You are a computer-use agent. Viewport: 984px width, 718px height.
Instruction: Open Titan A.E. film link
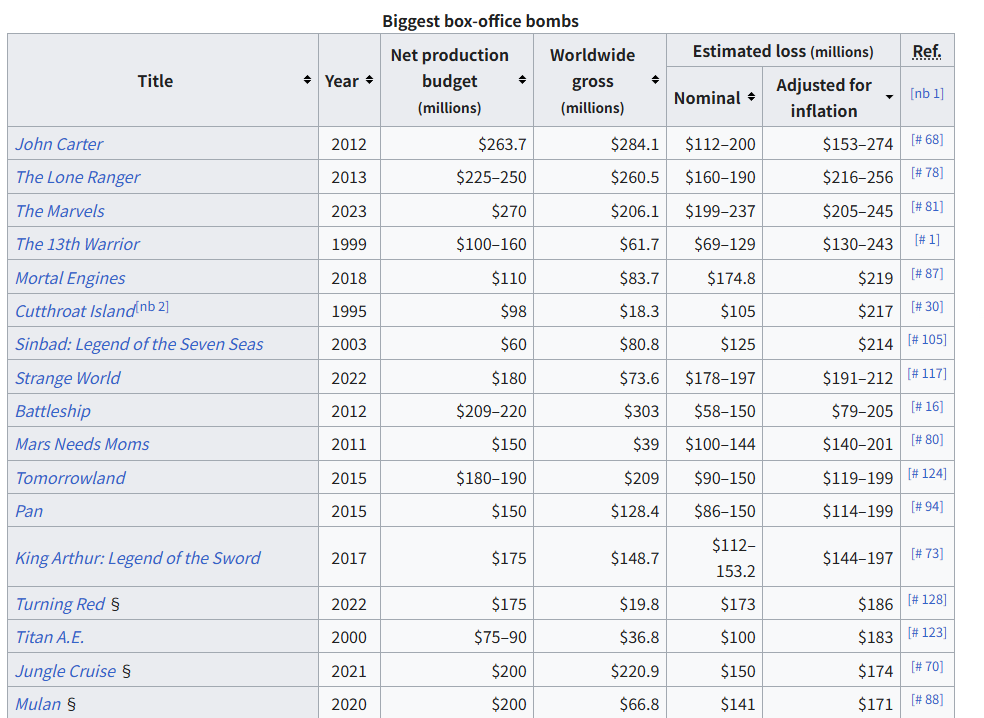pyautogui.click(x=50, y=637)
